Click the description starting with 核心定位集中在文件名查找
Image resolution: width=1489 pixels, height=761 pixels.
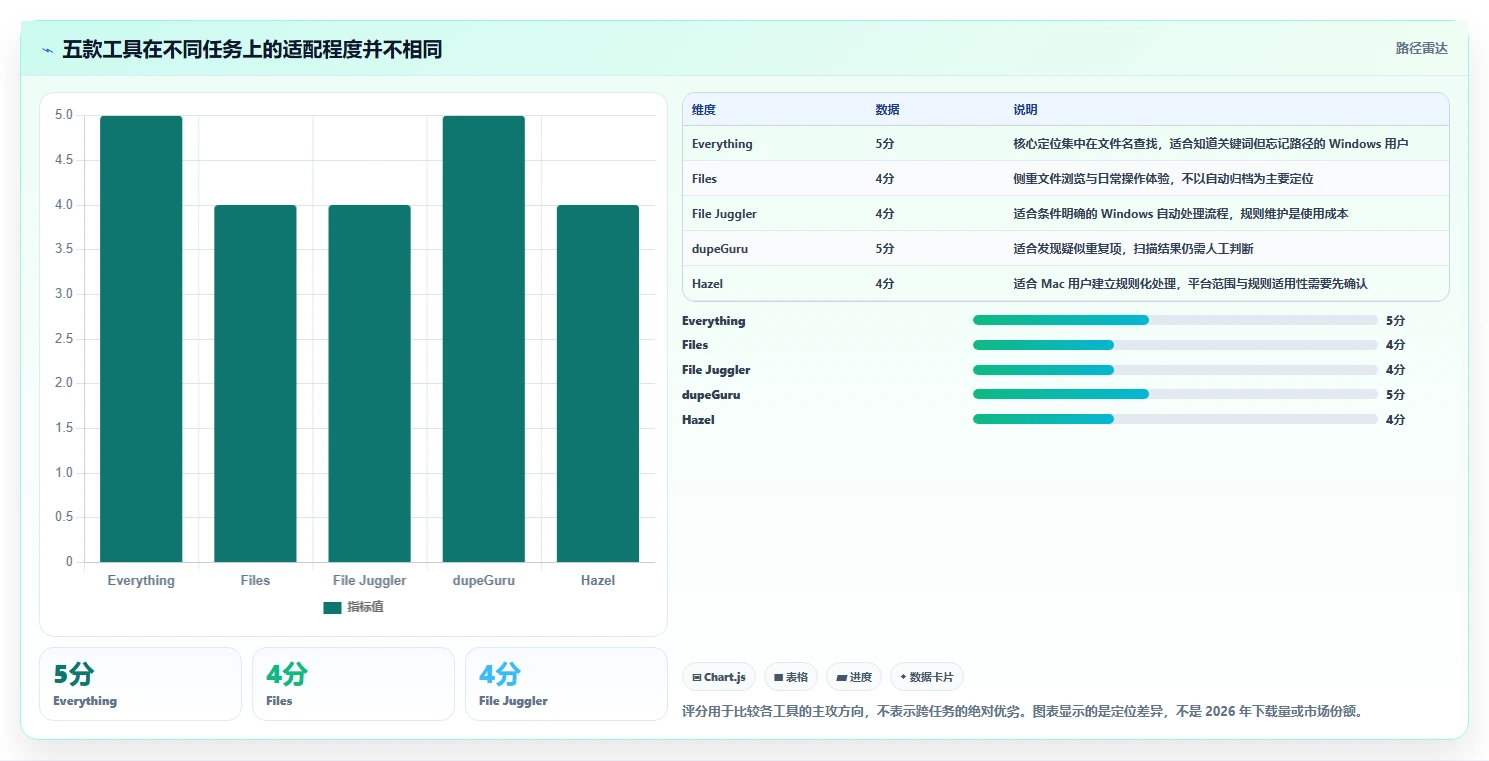[x=1211, y=144]
